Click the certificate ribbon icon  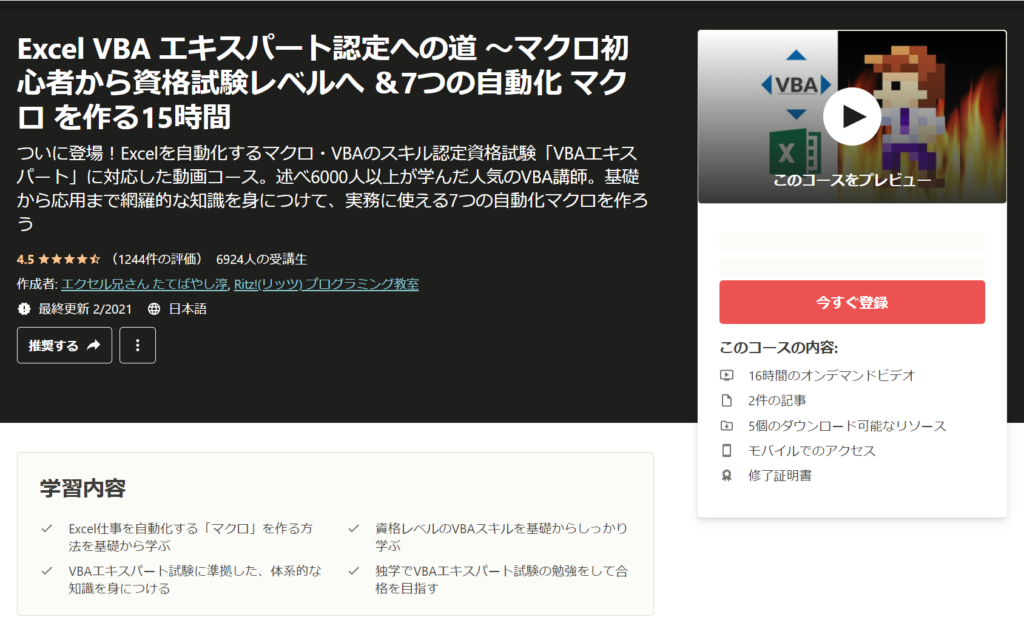coord(727,475)
